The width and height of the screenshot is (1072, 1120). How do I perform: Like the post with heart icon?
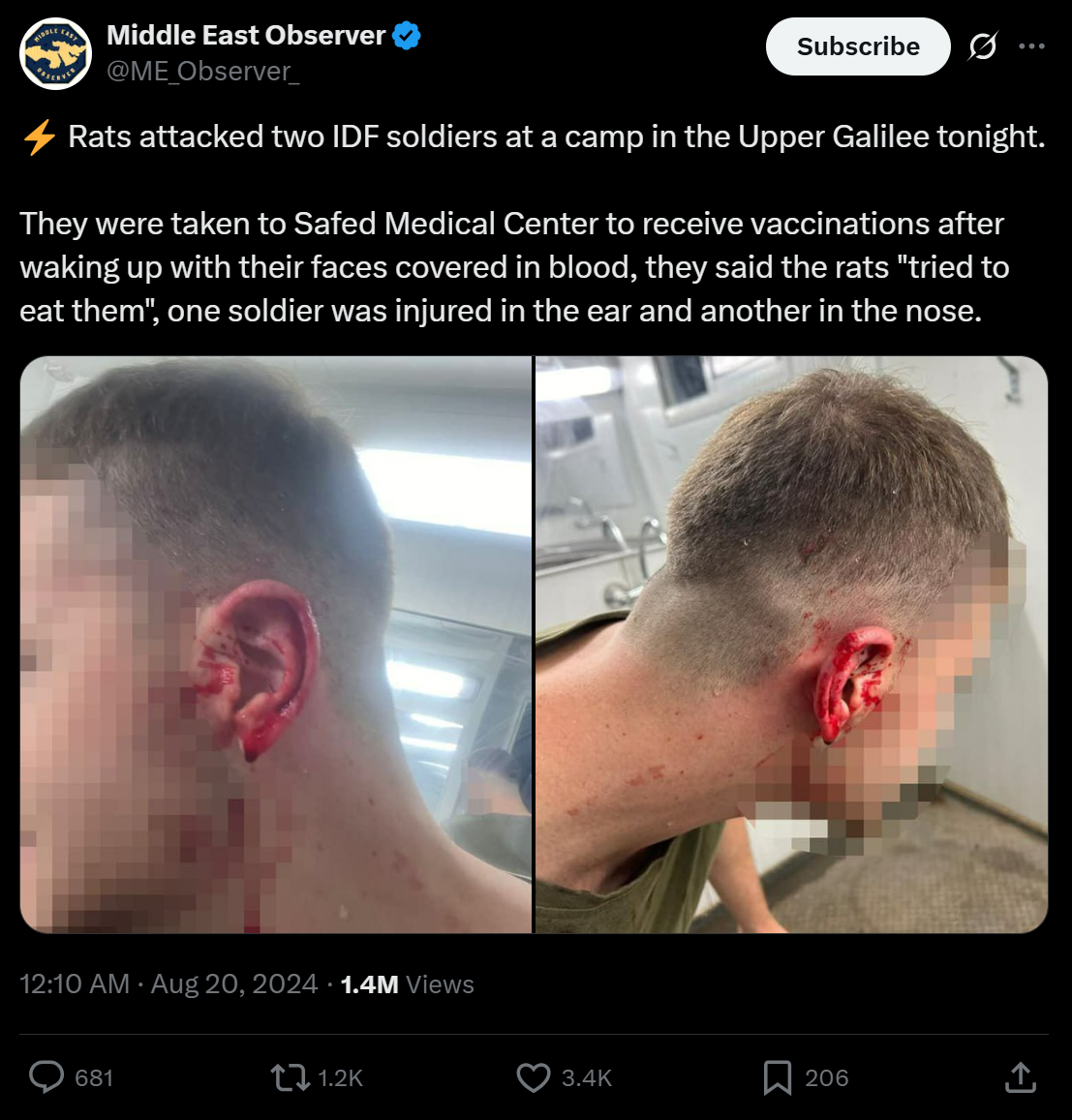(x=534, y=1077)
